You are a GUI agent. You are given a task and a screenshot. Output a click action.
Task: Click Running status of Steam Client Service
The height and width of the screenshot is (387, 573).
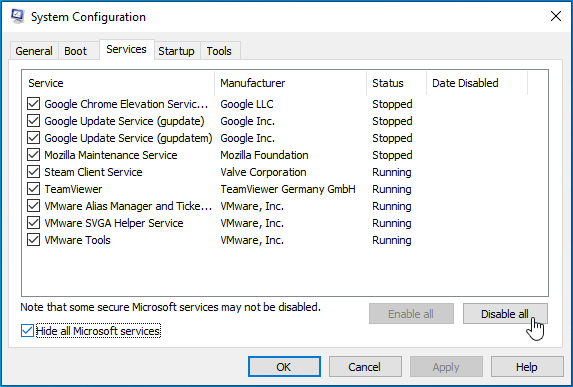pos(392,172)
